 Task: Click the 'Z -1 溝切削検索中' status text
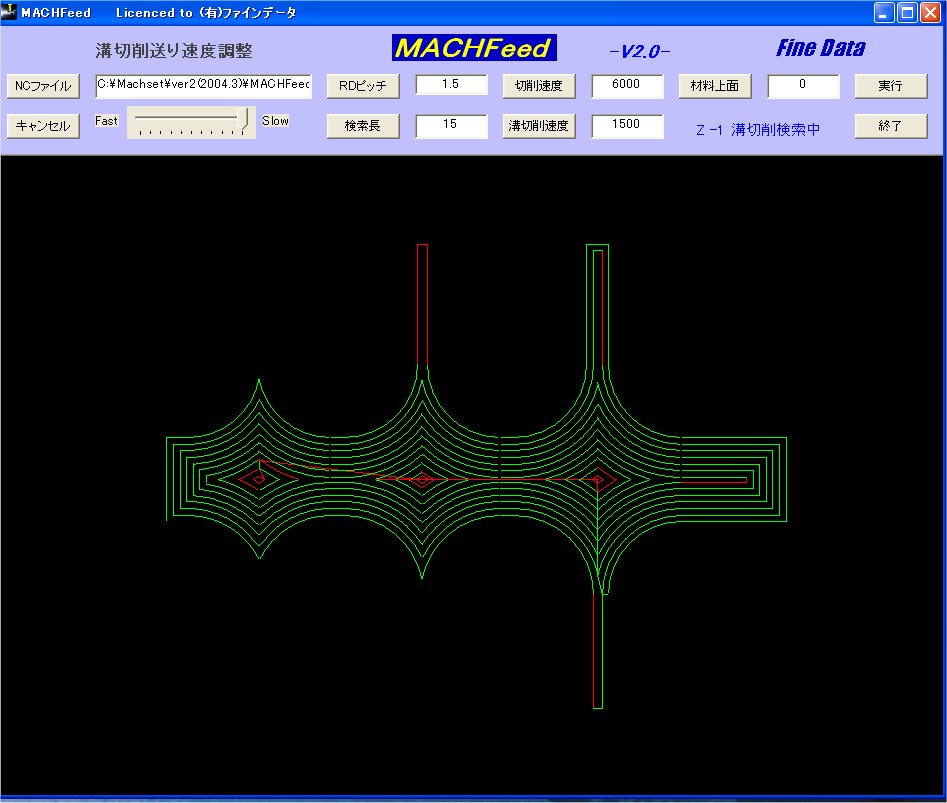tap(758, 130)
